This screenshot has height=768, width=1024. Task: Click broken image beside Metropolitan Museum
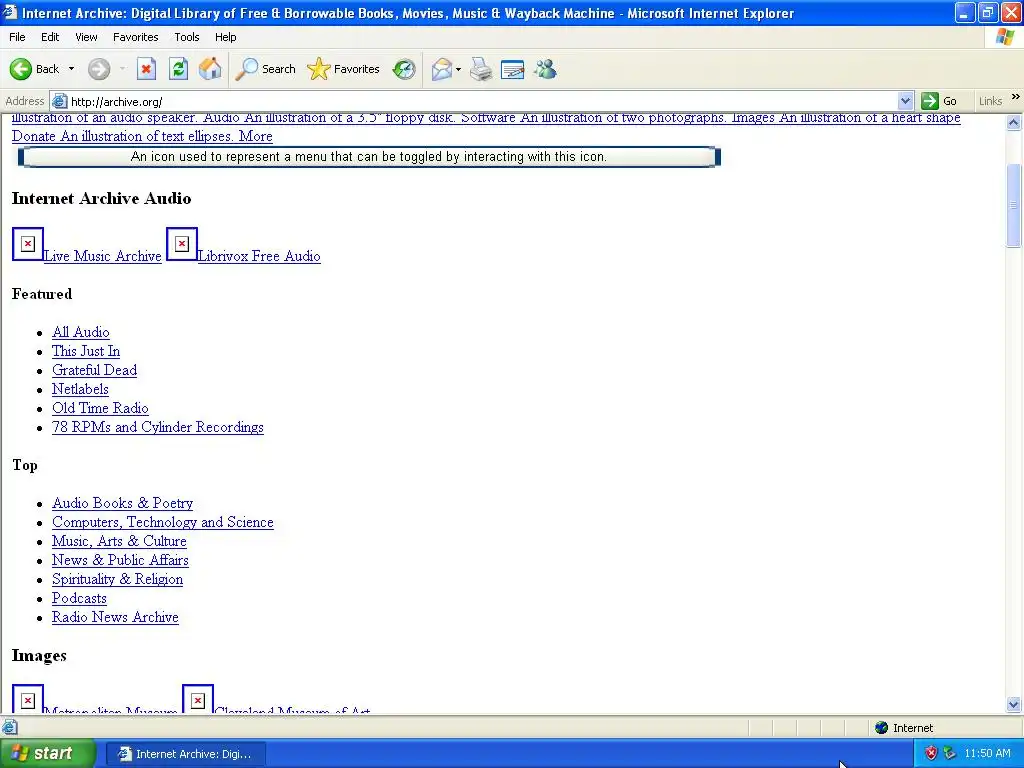27,699
